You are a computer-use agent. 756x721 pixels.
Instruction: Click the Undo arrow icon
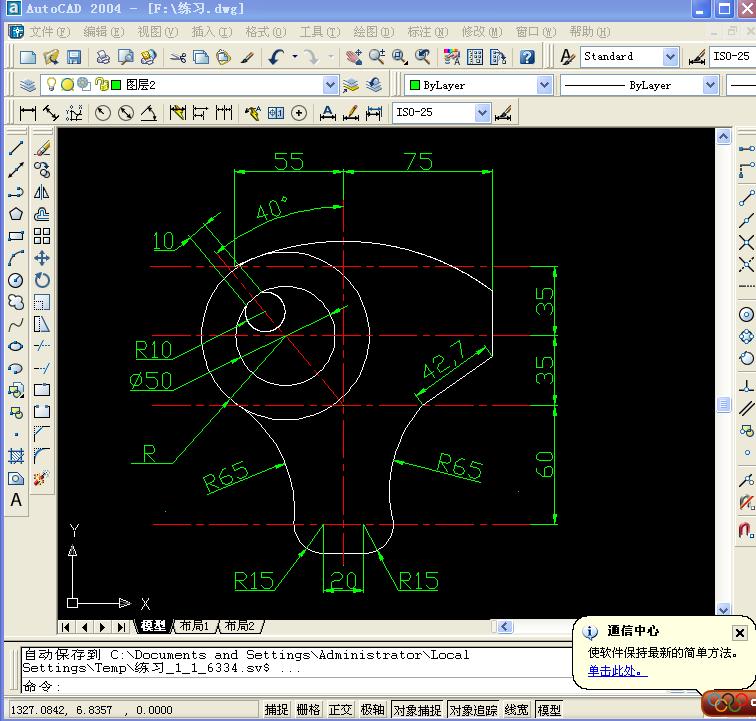pos(276,57)
